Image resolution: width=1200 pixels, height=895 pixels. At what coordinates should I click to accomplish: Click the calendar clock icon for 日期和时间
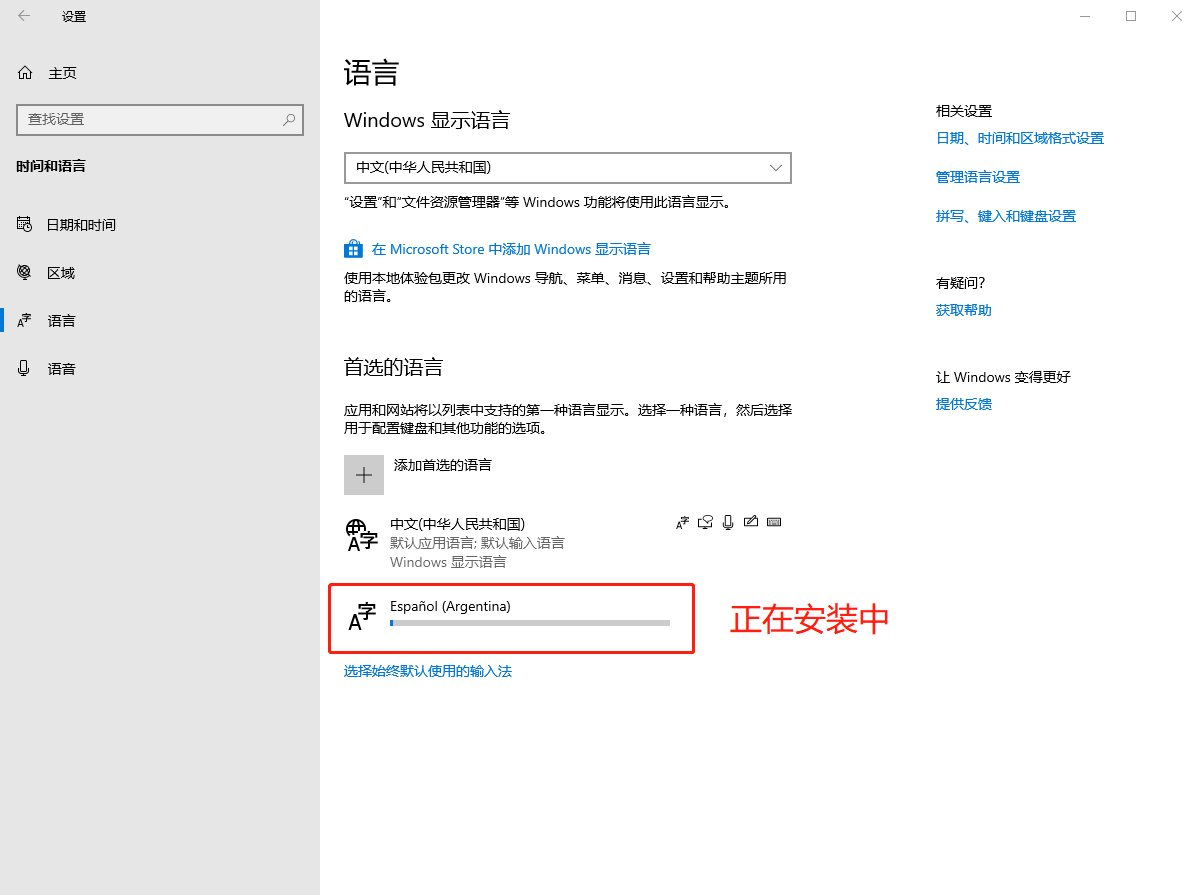click(25, 224)
